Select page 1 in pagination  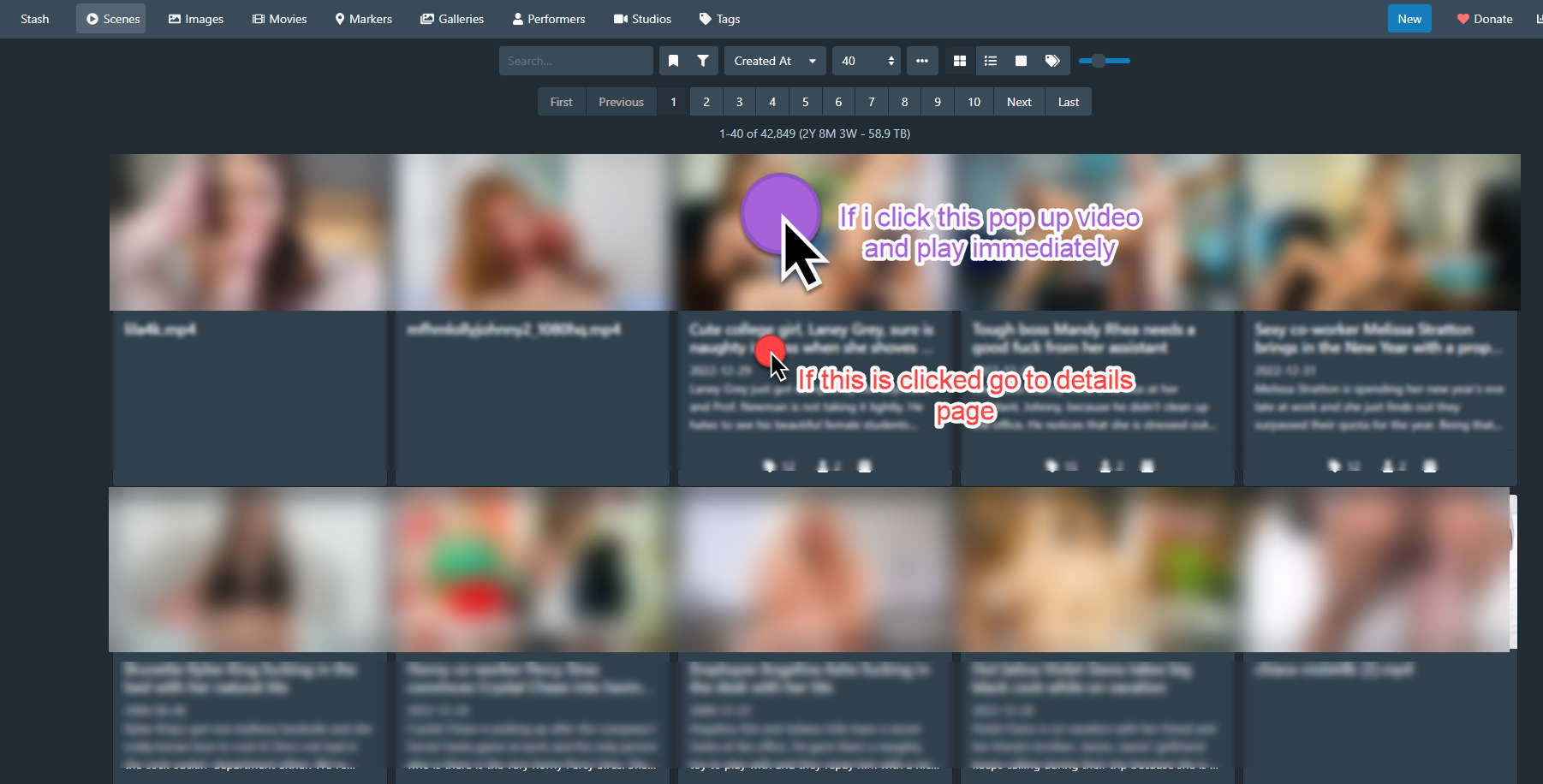(x=673, y=102)
